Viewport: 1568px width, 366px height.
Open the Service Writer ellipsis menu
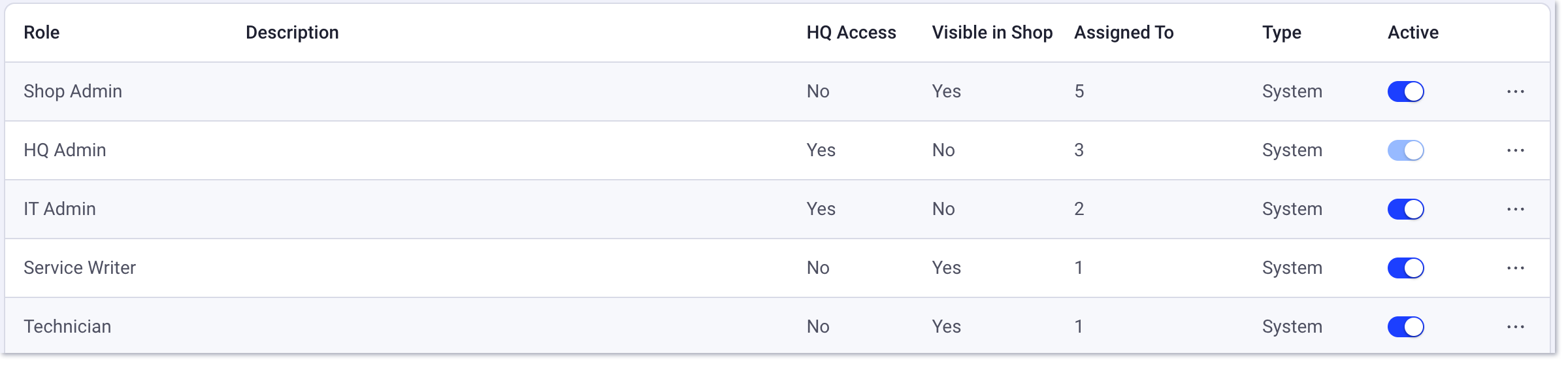tap(1515, 268)
